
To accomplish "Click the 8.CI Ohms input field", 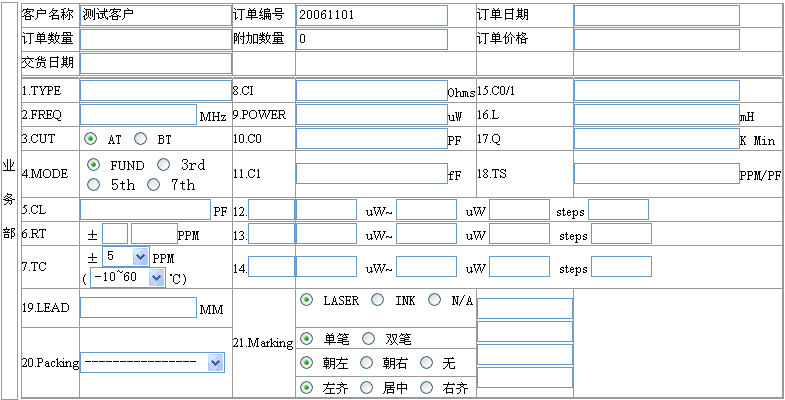I will tap(372, 91).
